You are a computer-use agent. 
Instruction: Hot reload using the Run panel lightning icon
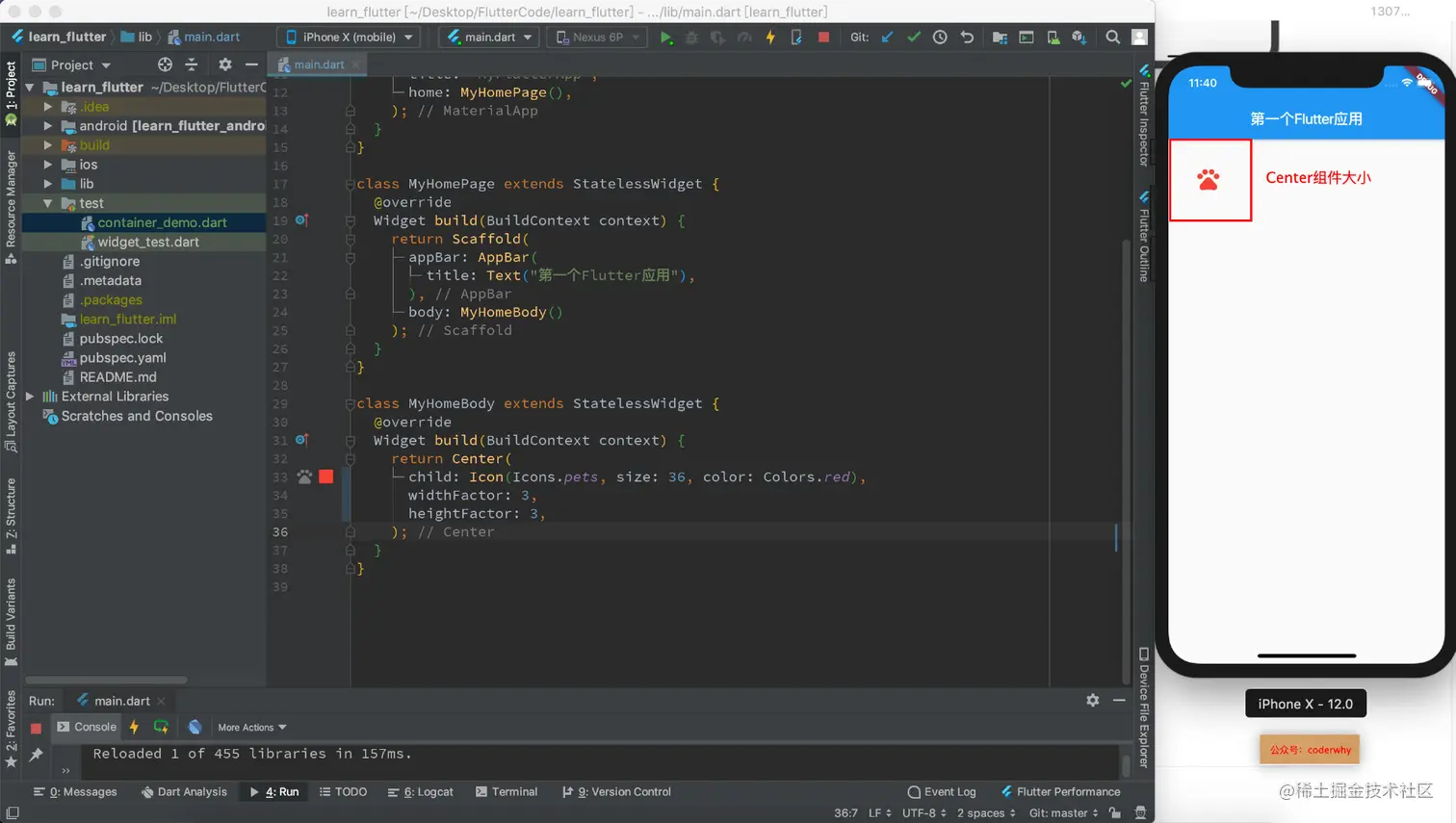[x=134, y=727]
